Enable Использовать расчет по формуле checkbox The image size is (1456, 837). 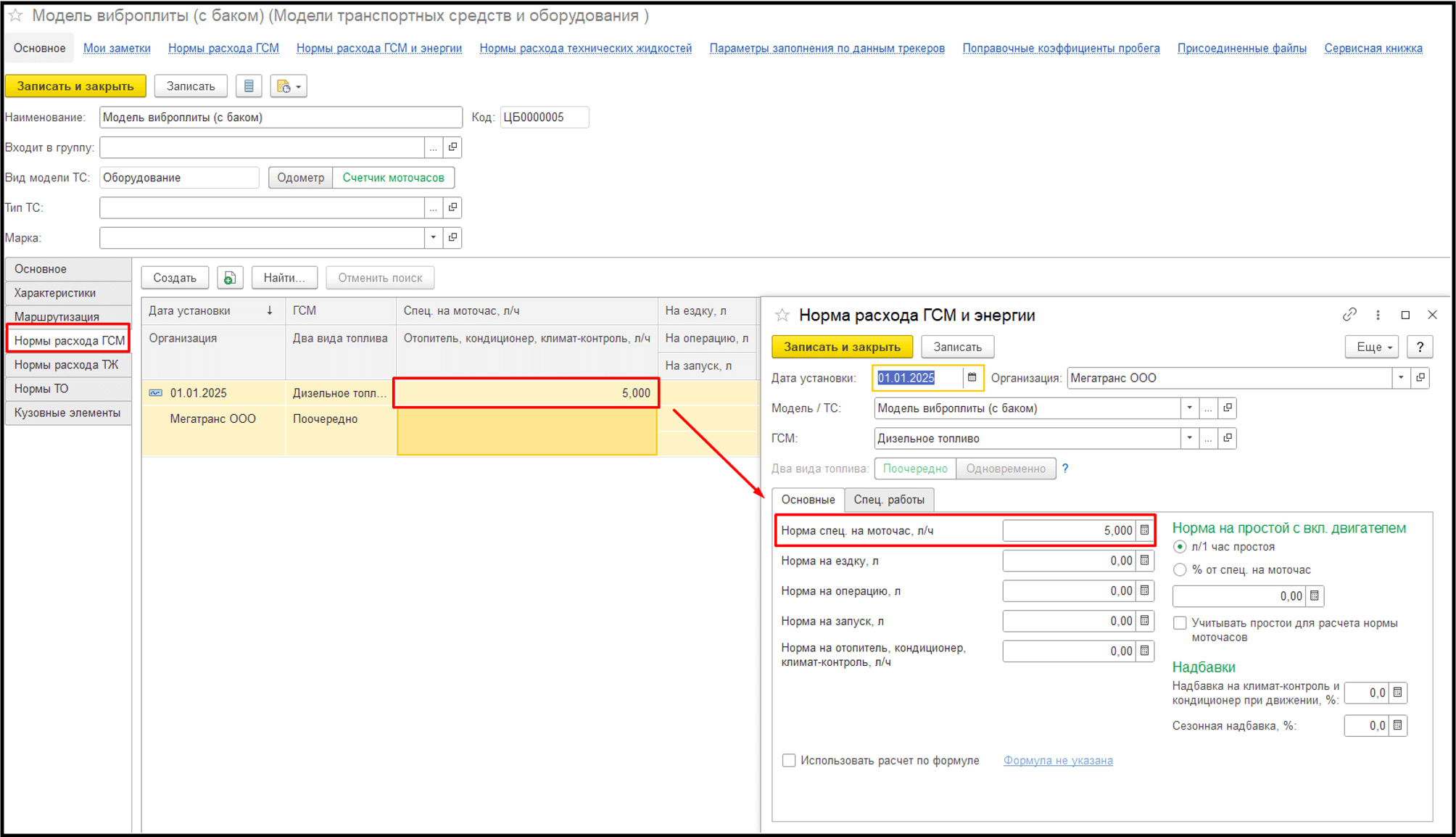click(x=789, y=760)
